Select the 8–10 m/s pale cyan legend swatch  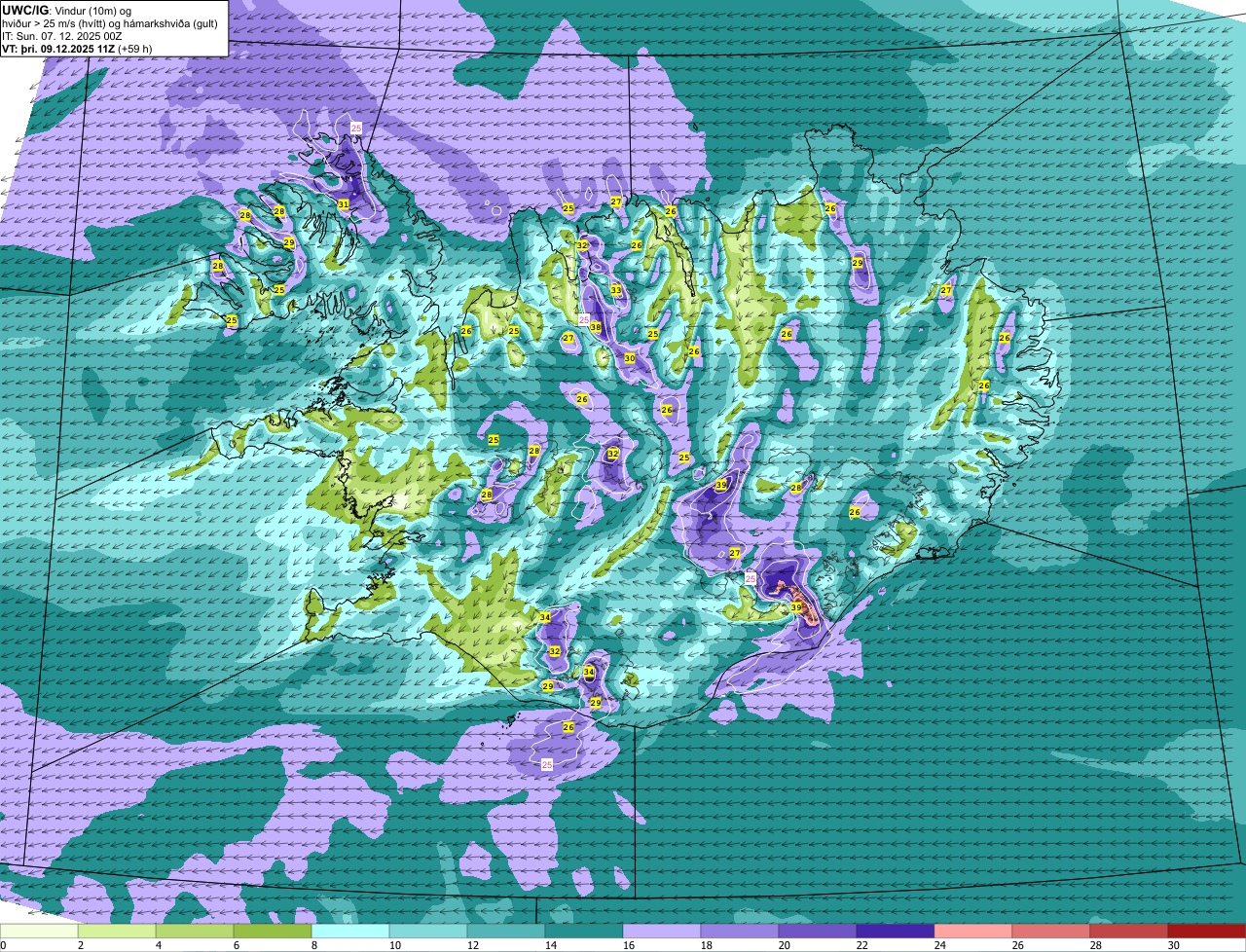pyautogui.click(x=350, y=931)
